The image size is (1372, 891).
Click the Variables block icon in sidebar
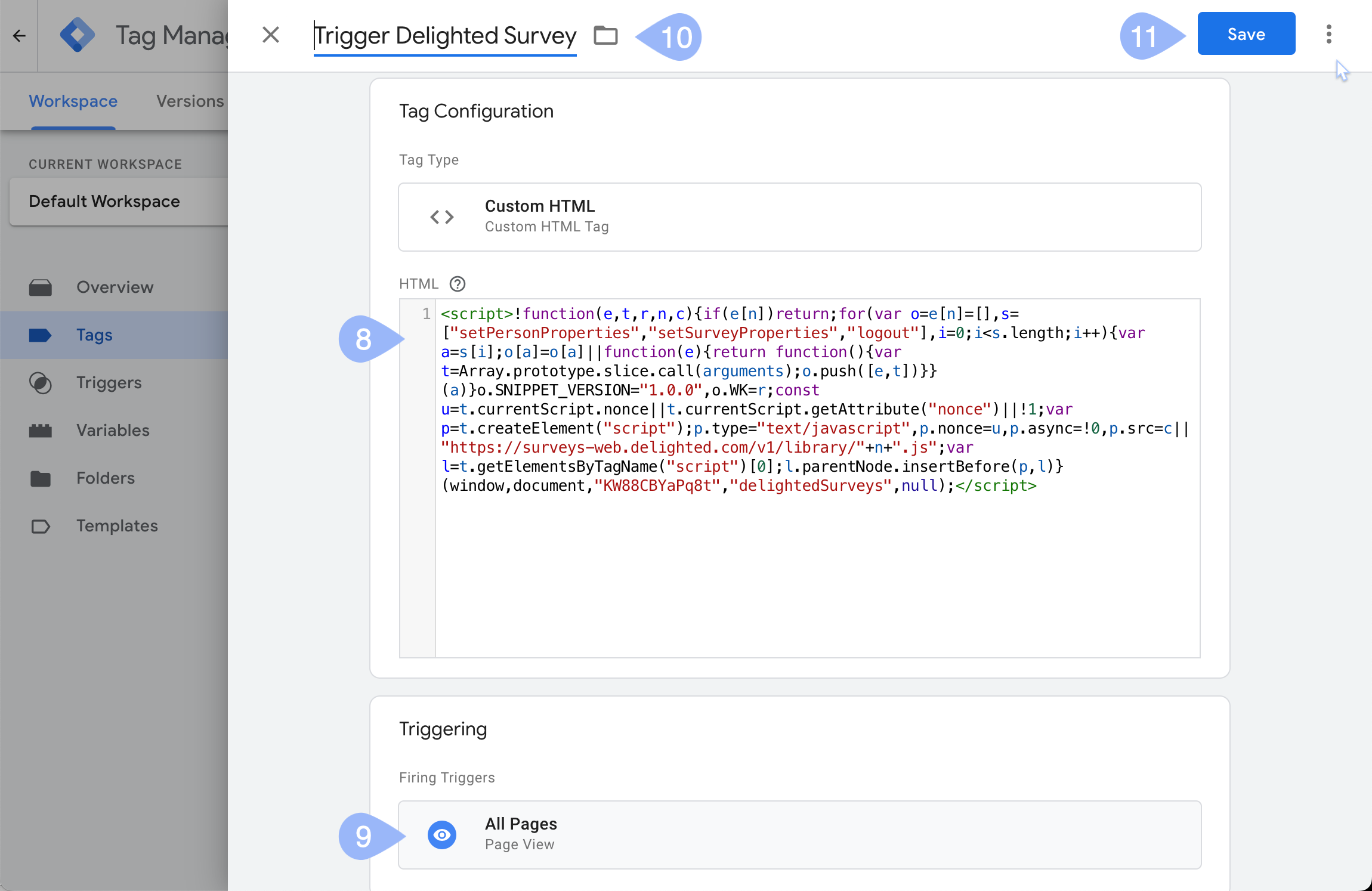click(41, 431)
